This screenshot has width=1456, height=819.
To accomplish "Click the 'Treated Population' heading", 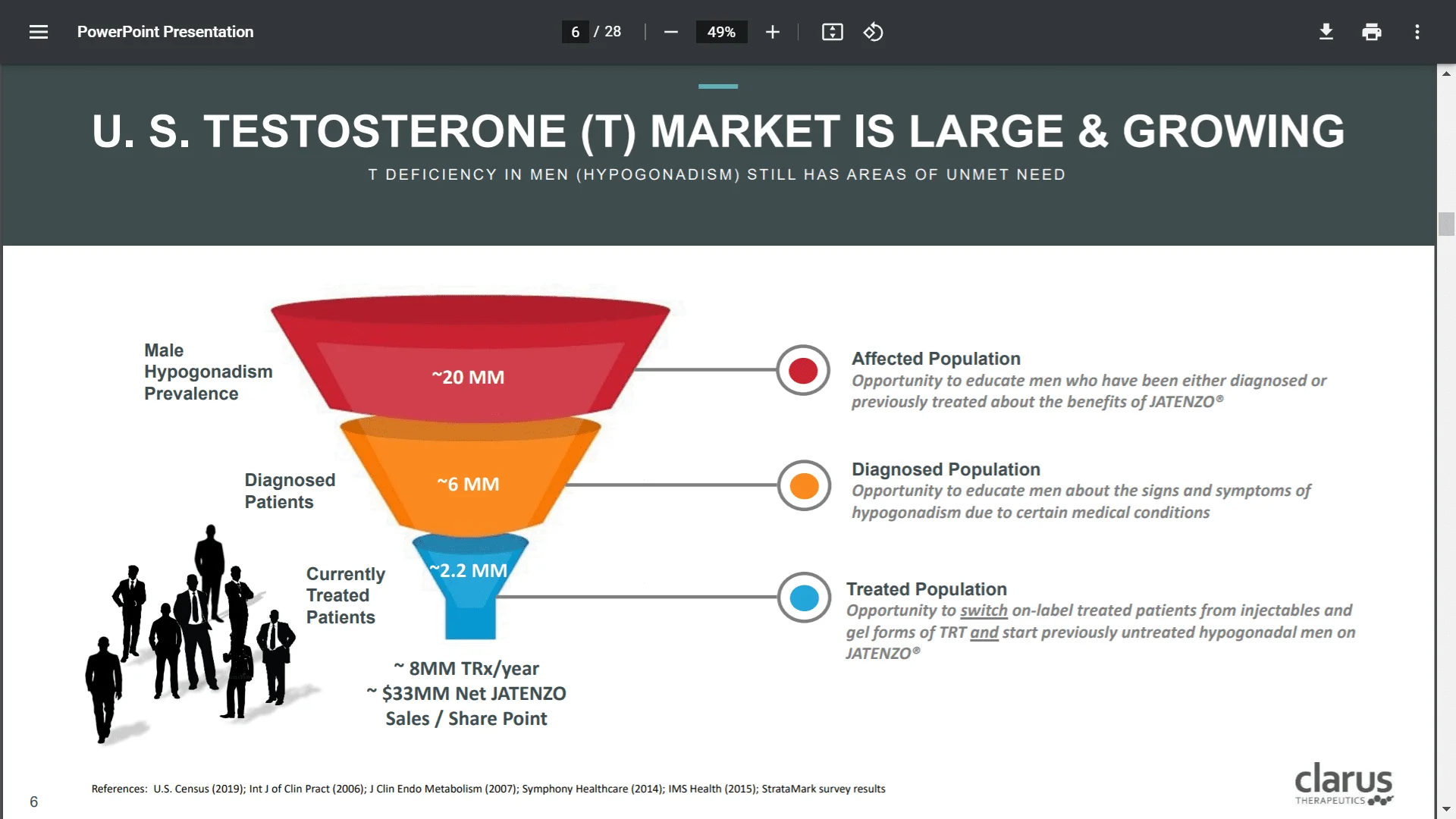I will pos(926,589).
